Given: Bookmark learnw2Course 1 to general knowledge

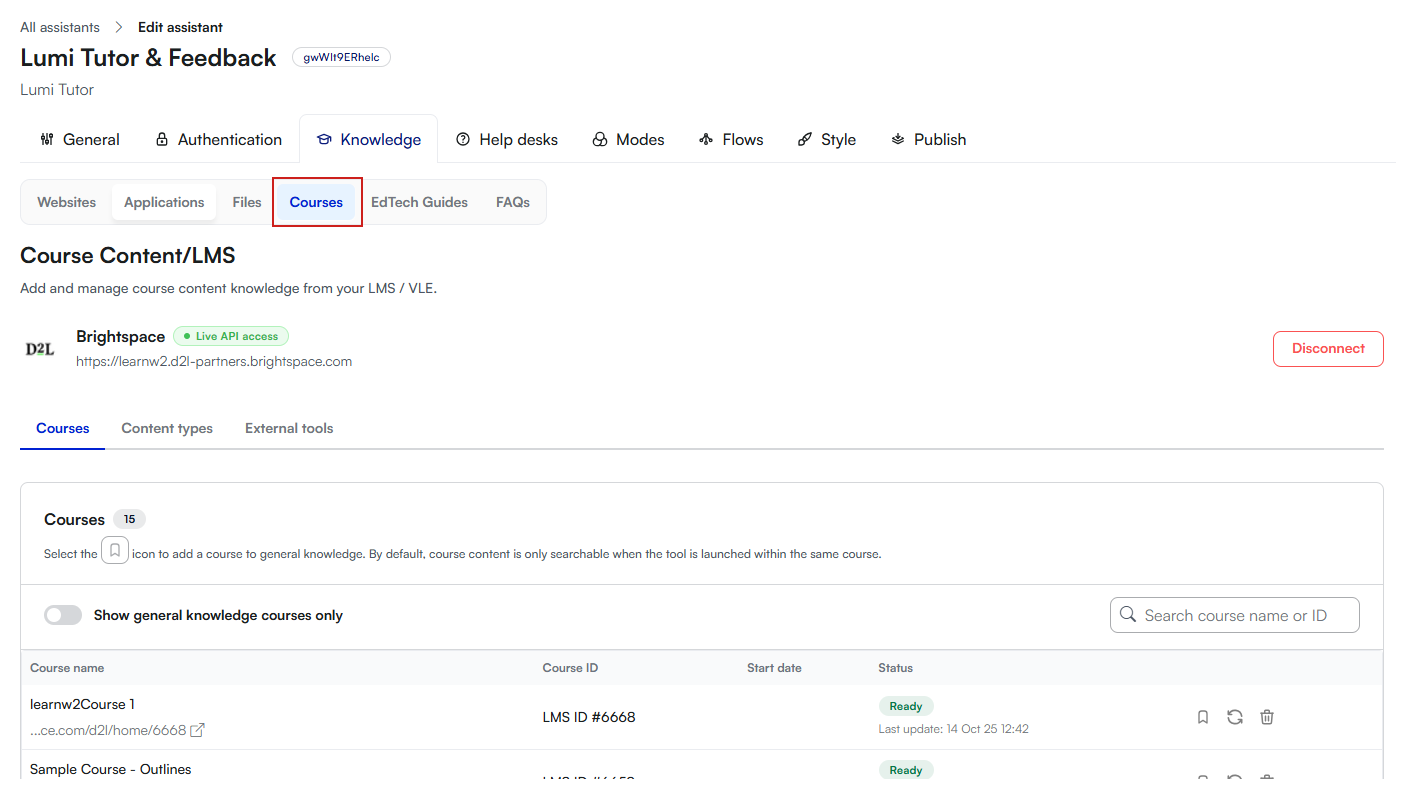Looking at the screenshot, I should pyautogui.click(x=1203, y=717).
